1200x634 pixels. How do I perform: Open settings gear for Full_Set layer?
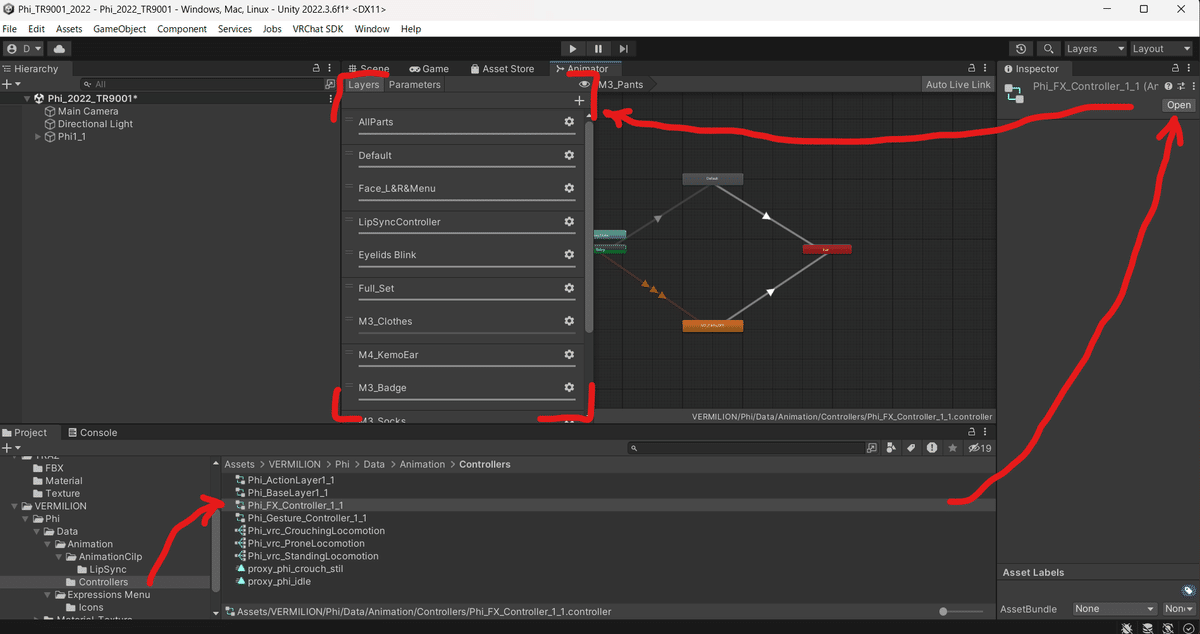coord(569,288)
